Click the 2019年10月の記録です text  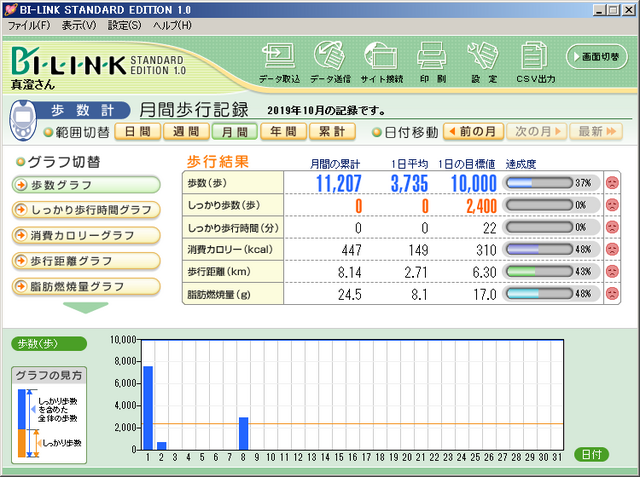pyautogui.click(x=326, y=111)
